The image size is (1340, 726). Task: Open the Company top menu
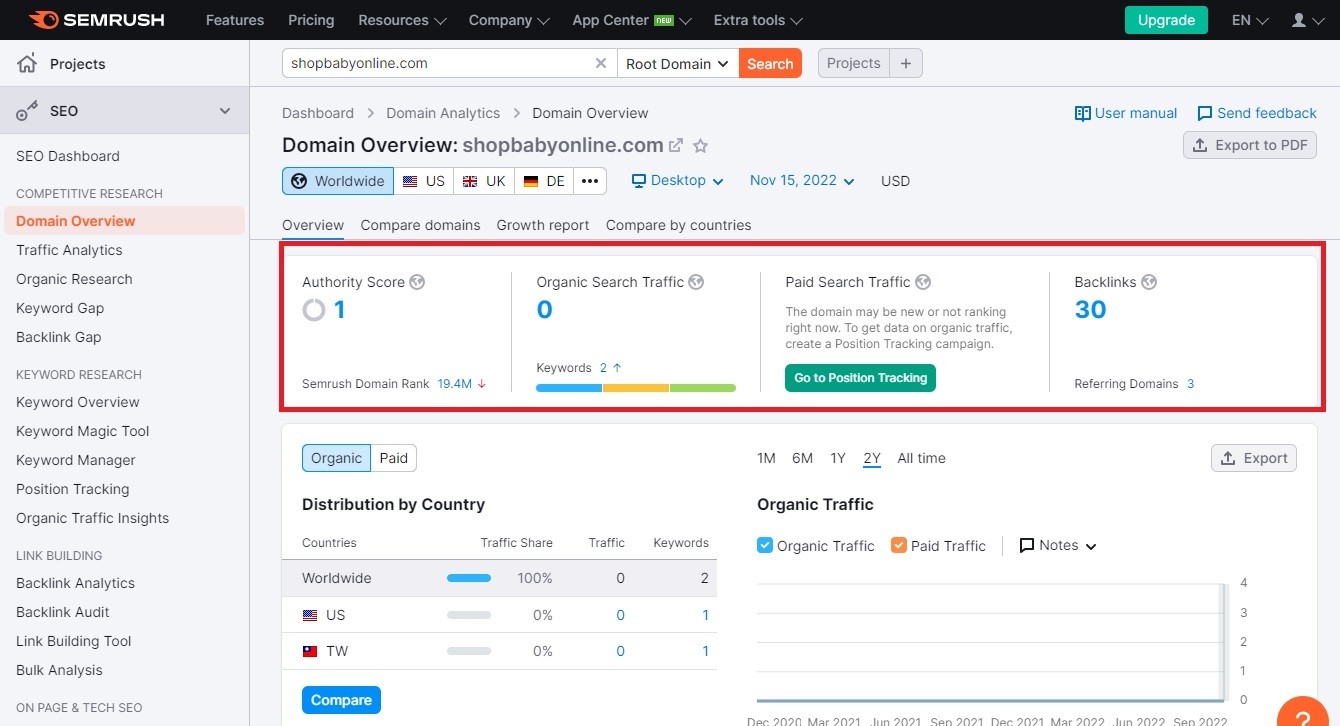pos(509,20)
